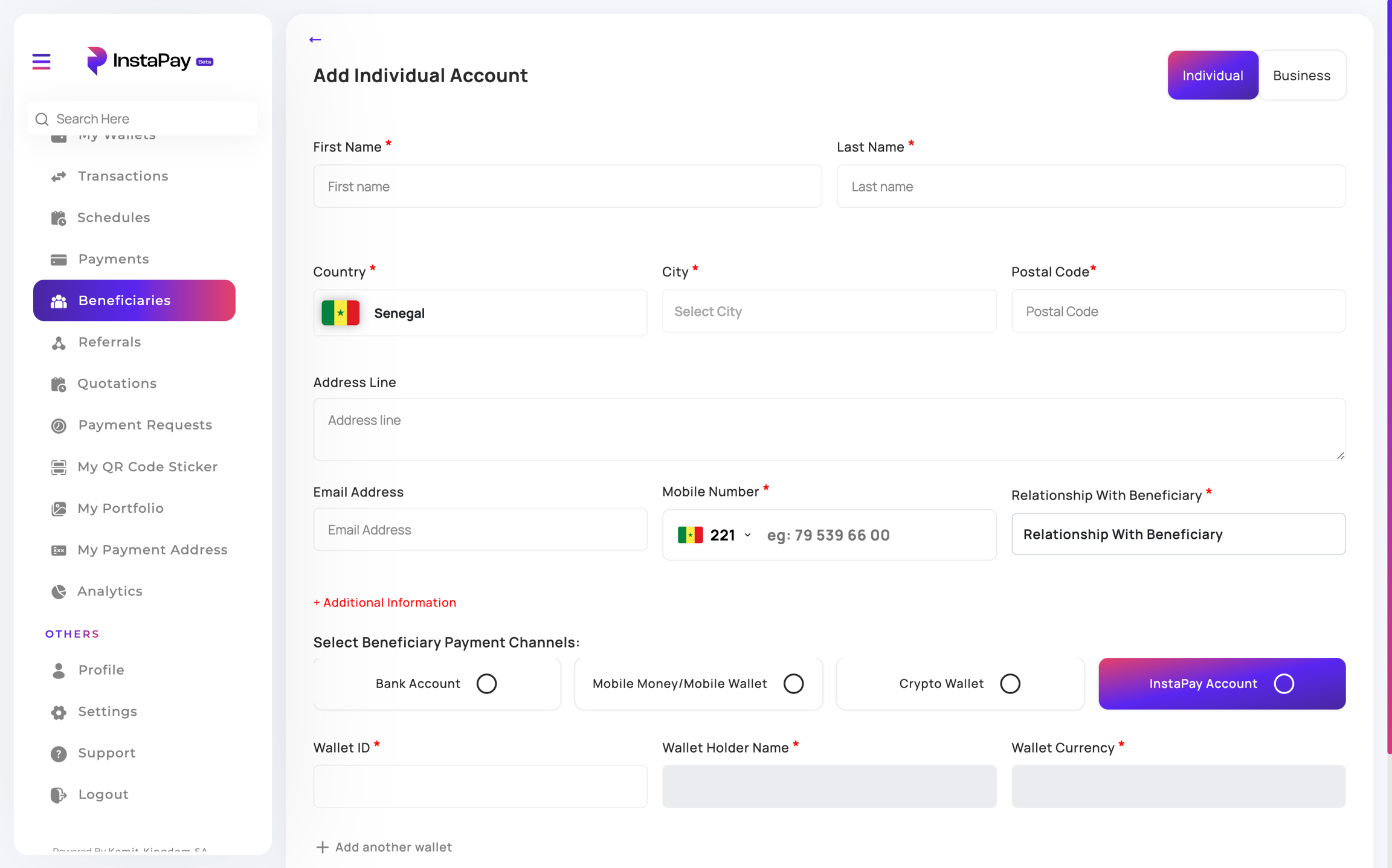Open the Select City dropdown

coord(828,312)
